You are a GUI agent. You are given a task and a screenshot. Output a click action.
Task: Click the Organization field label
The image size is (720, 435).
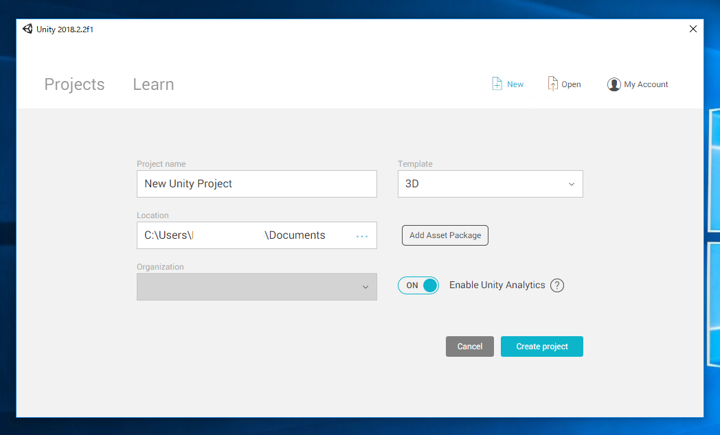coord(160,267)
